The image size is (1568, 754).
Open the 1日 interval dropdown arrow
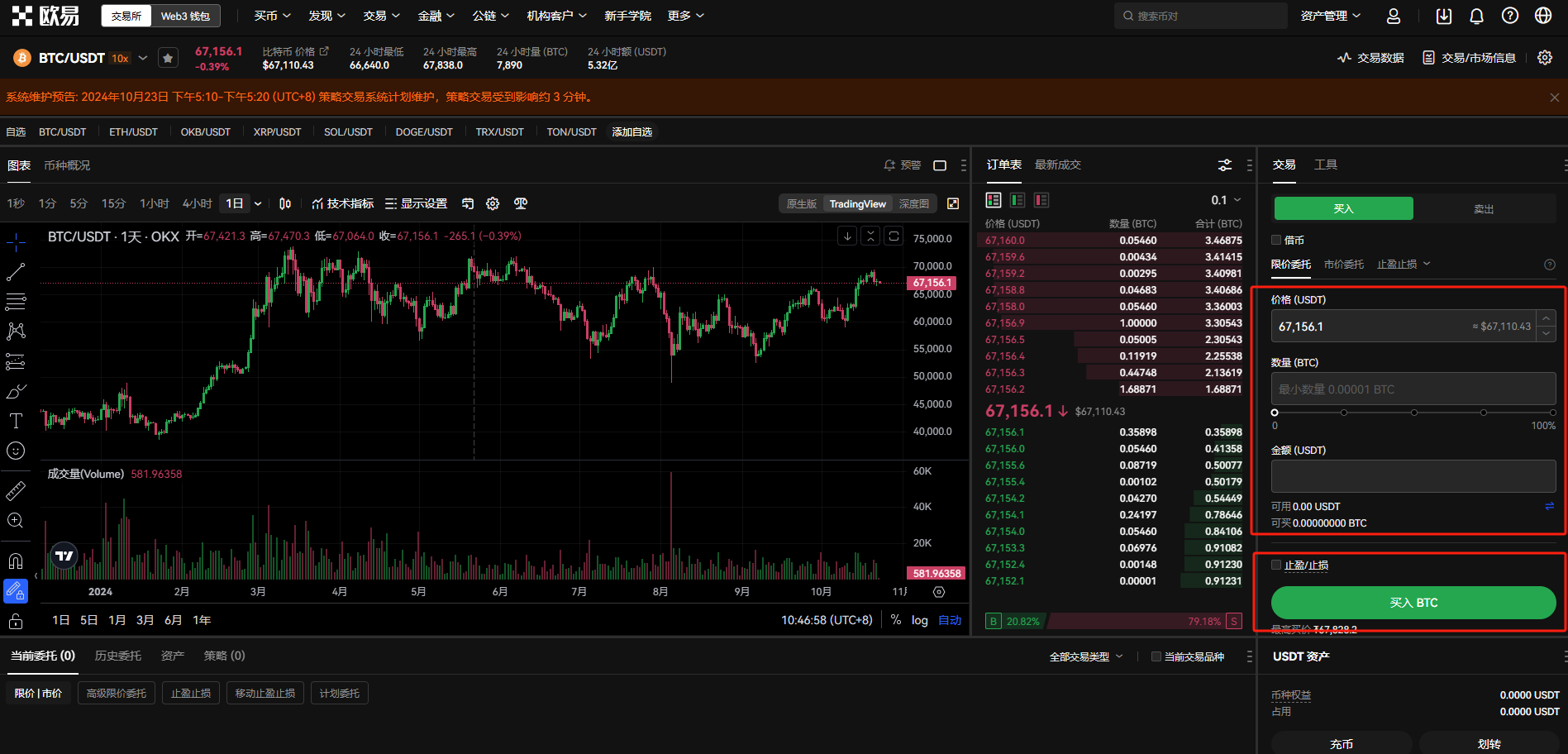tap(258, 203)
